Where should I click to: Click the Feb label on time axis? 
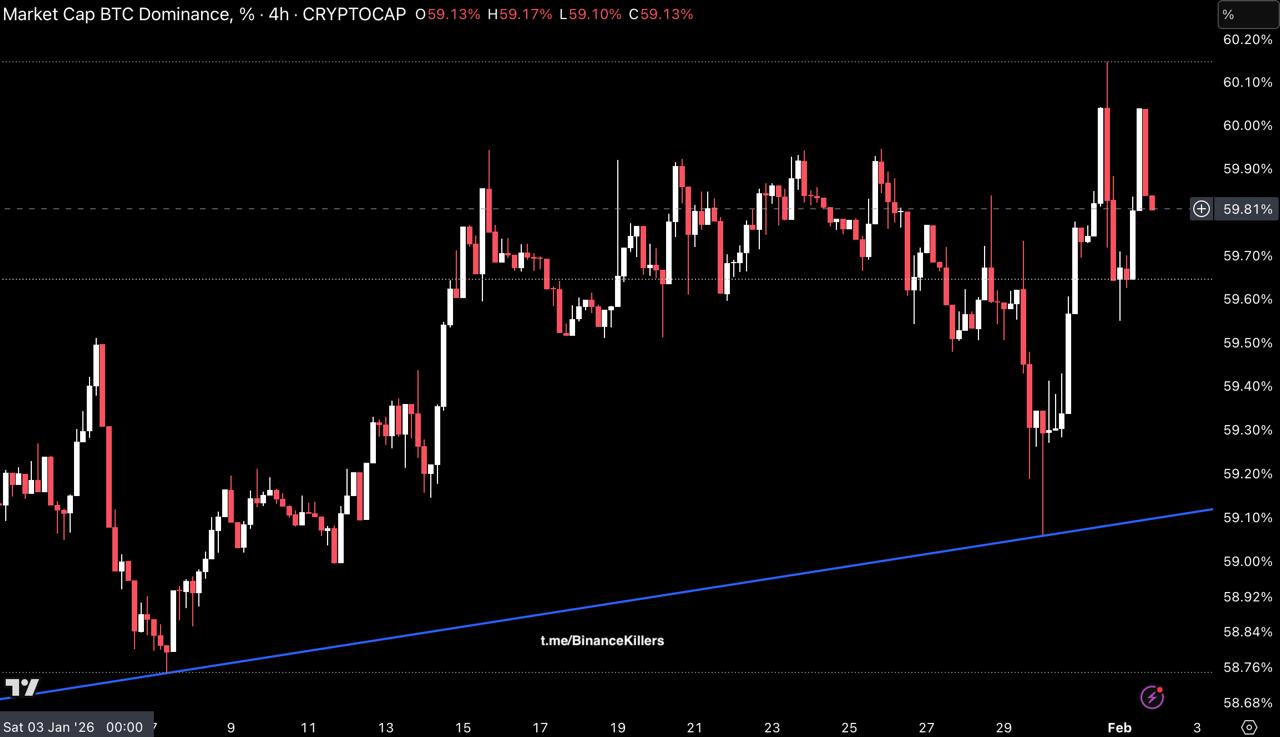point(1119,727)
